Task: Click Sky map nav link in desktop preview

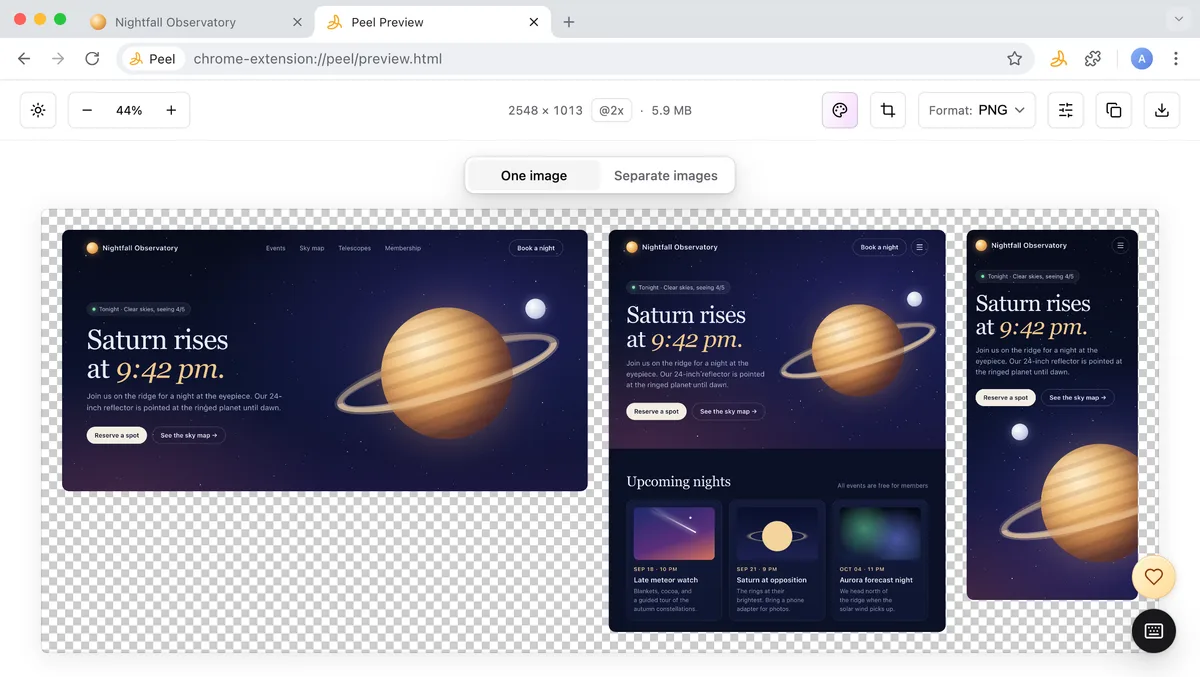Action: [312, 248]
